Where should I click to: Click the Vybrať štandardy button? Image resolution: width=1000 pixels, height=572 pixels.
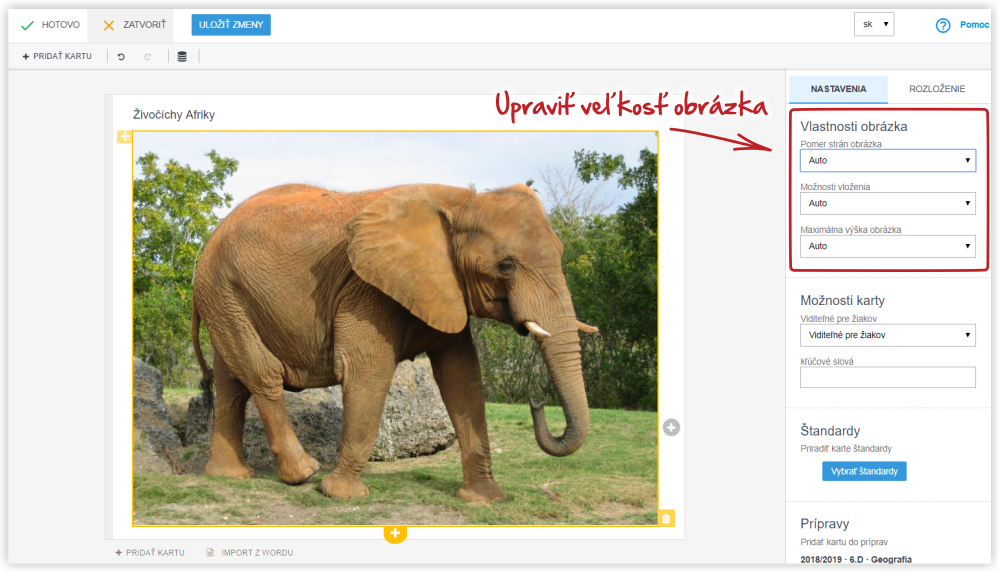coord(864,471)
